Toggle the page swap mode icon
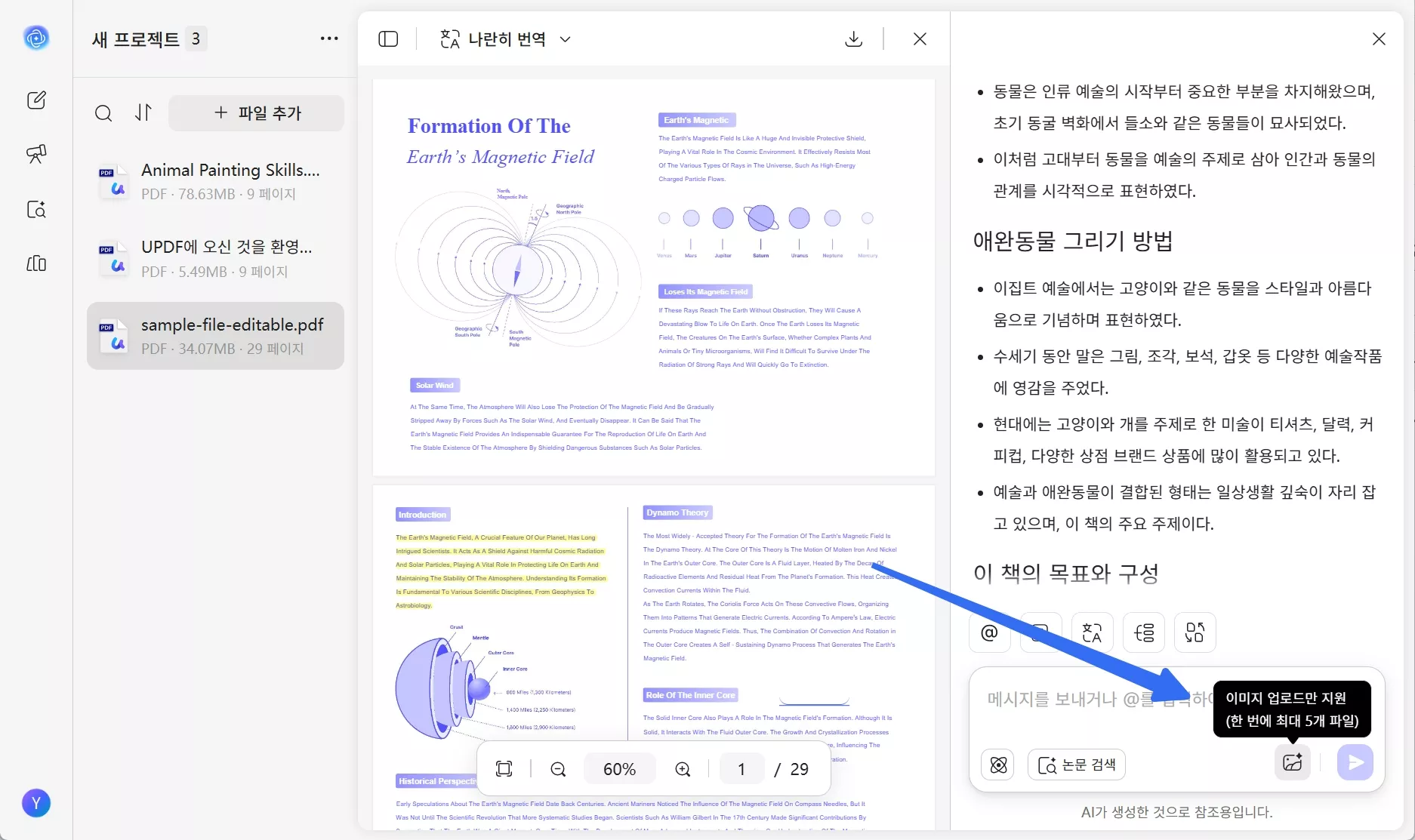This screenshot has height=840, width=1415. tap(1195, 632)
